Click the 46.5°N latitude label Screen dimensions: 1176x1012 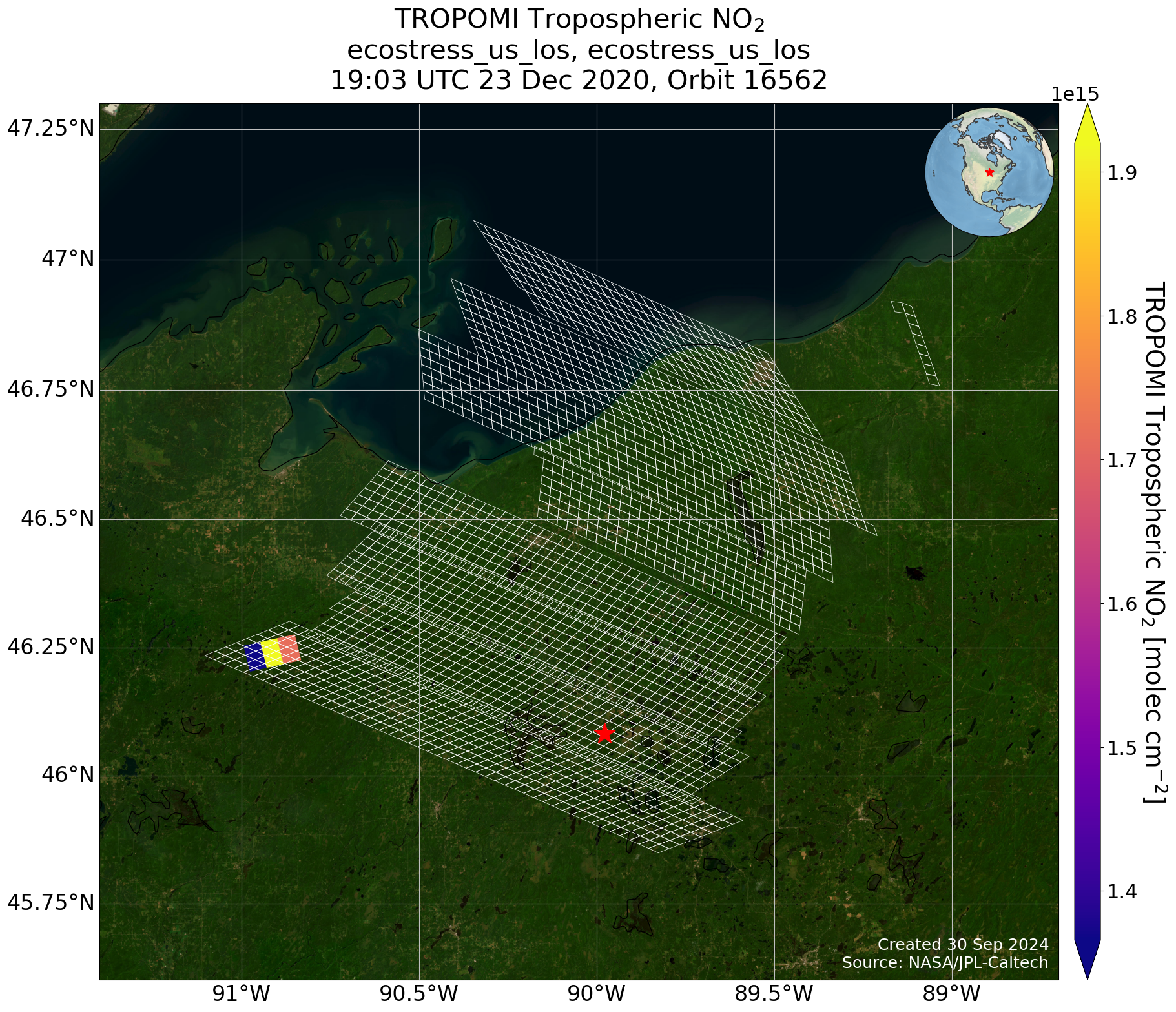(x=57, y=519)
